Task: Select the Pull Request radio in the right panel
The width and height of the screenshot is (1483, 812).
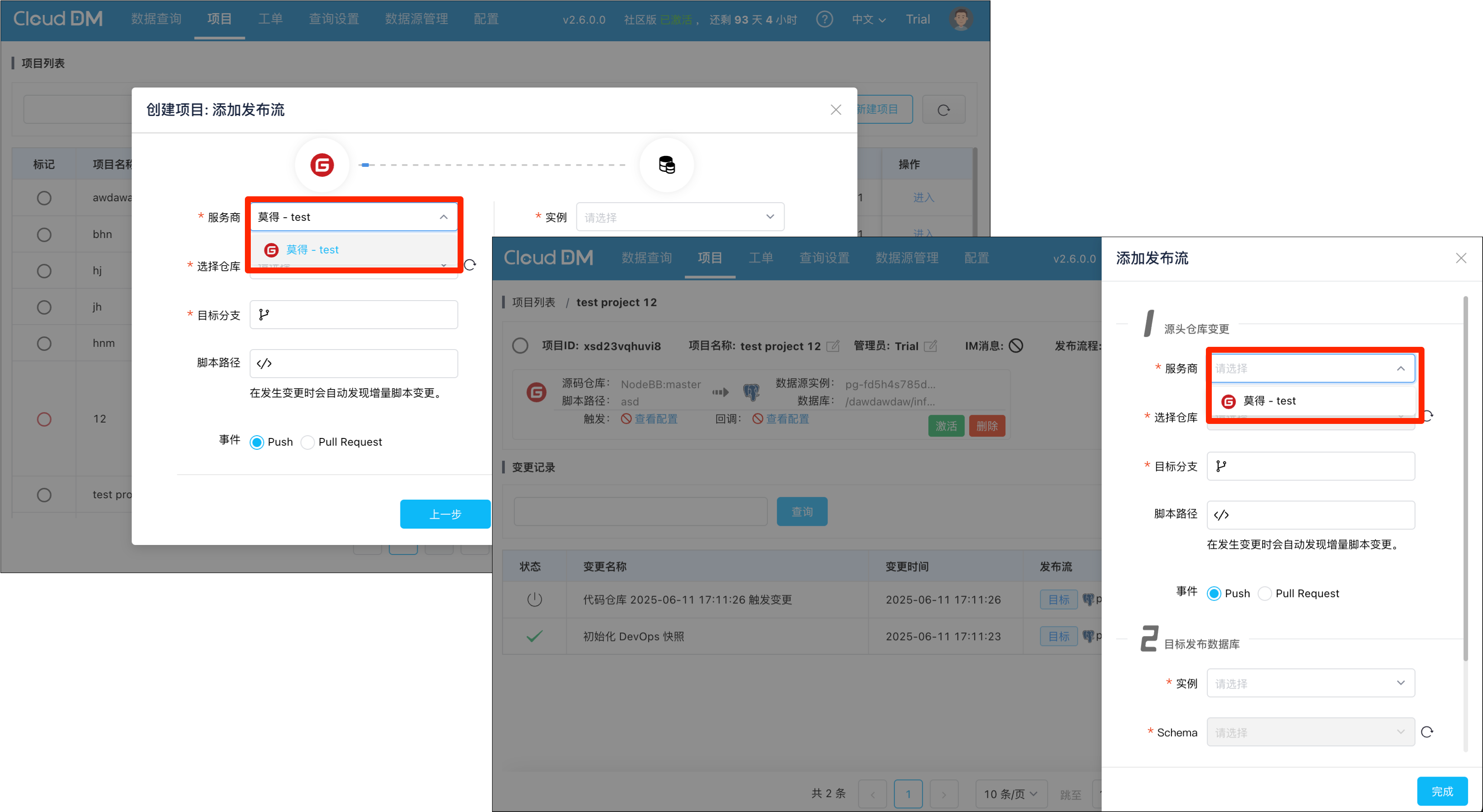Action: tap(1265, 593)
